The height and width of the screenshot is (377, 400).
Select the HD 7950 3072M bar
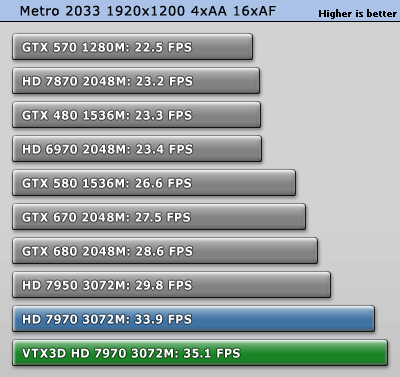172,285
